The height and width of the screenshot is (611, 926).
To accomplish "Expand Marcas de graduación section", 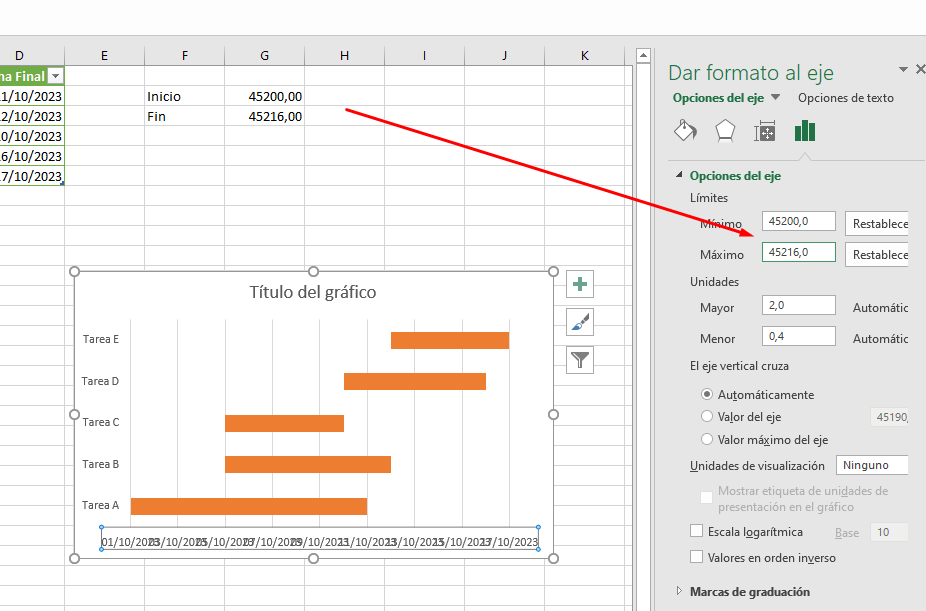I will click(682, 592).
